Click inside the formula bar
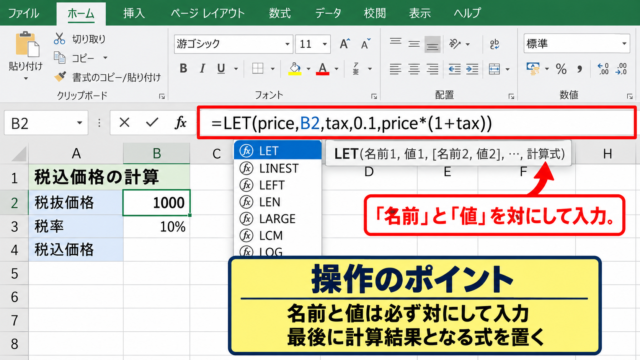Screen dimensions: 640x360 [x=416, y=123]
